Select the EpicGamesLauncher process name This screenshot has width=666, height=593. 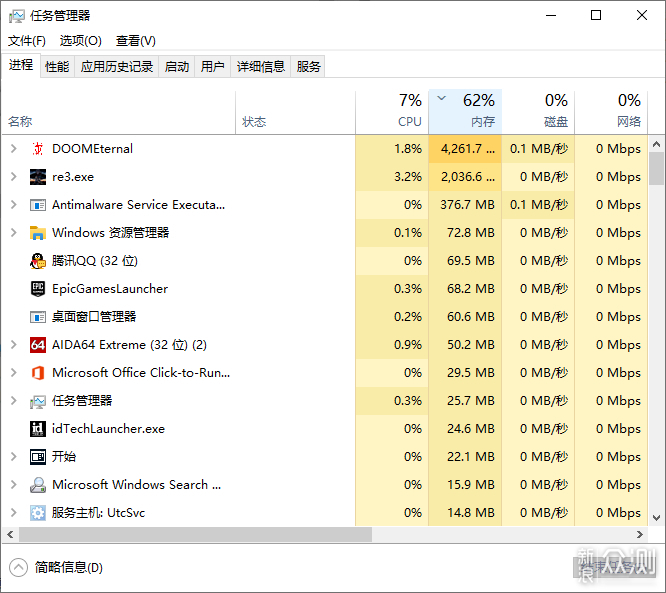[110, 289]
